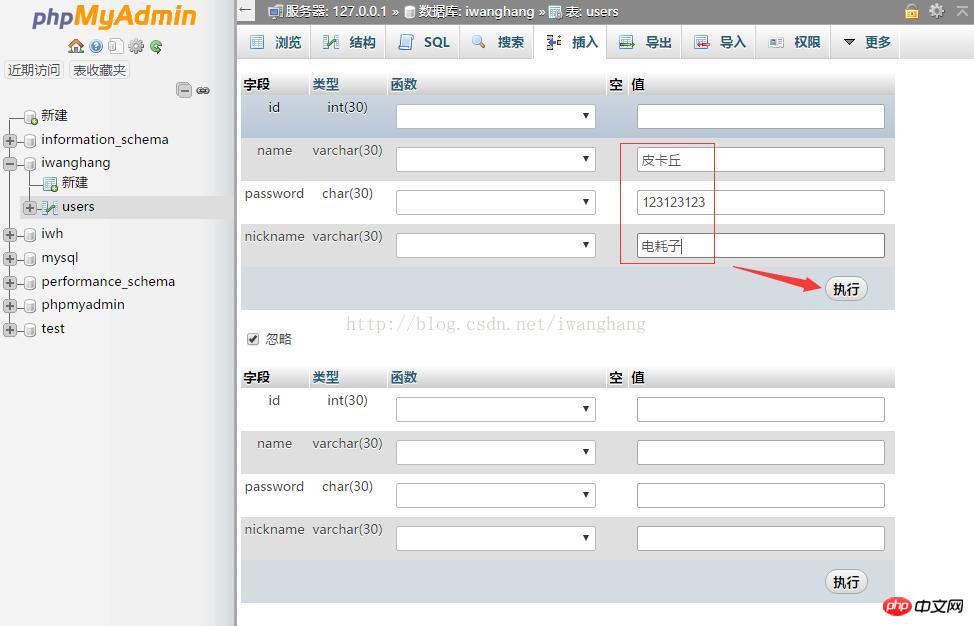Screen dimensions: 974x626
Task: Expand the users table node
Action: click(29, 208)
